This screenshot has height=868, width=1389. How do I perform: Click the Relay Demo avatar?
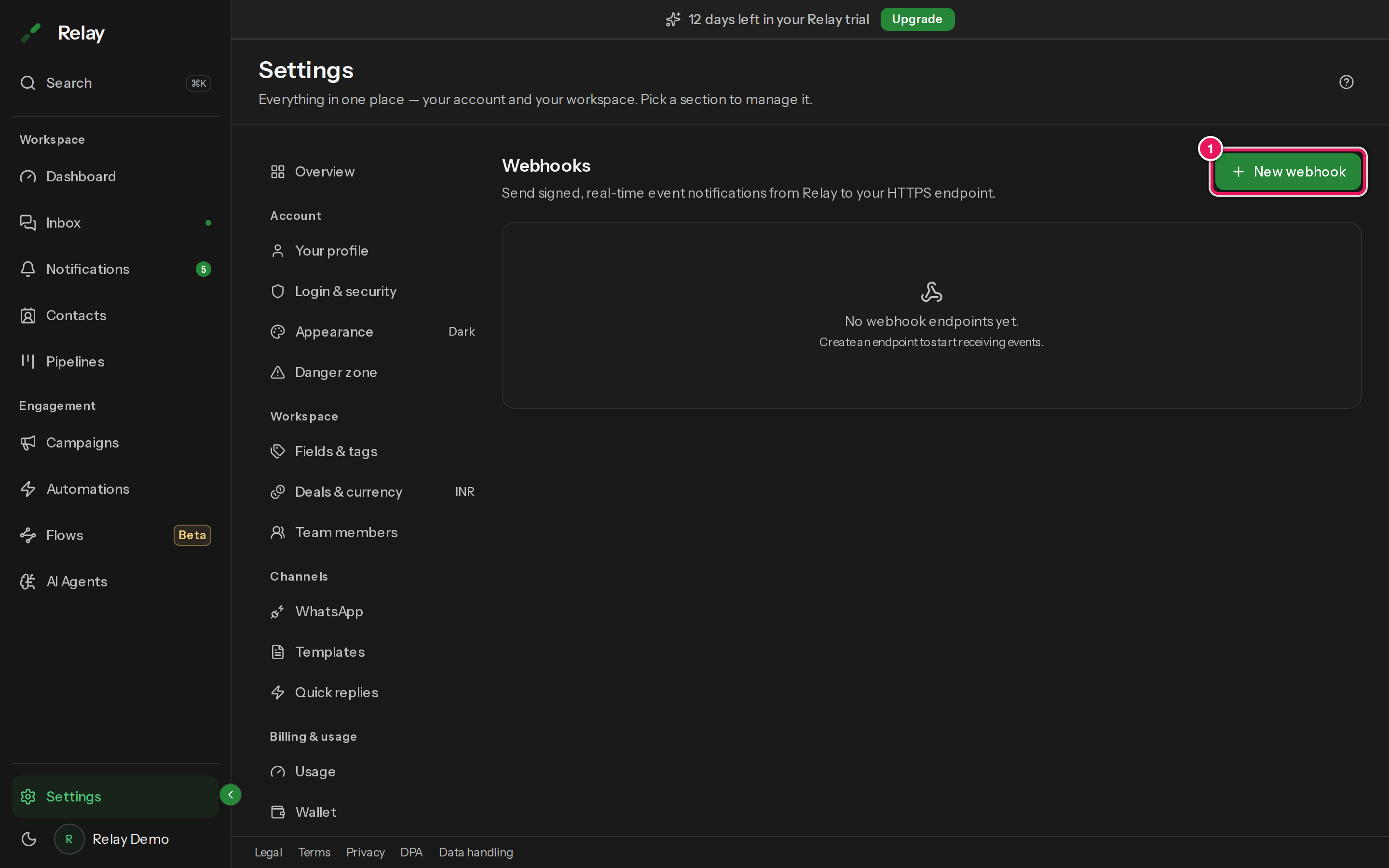click(69, 839)
